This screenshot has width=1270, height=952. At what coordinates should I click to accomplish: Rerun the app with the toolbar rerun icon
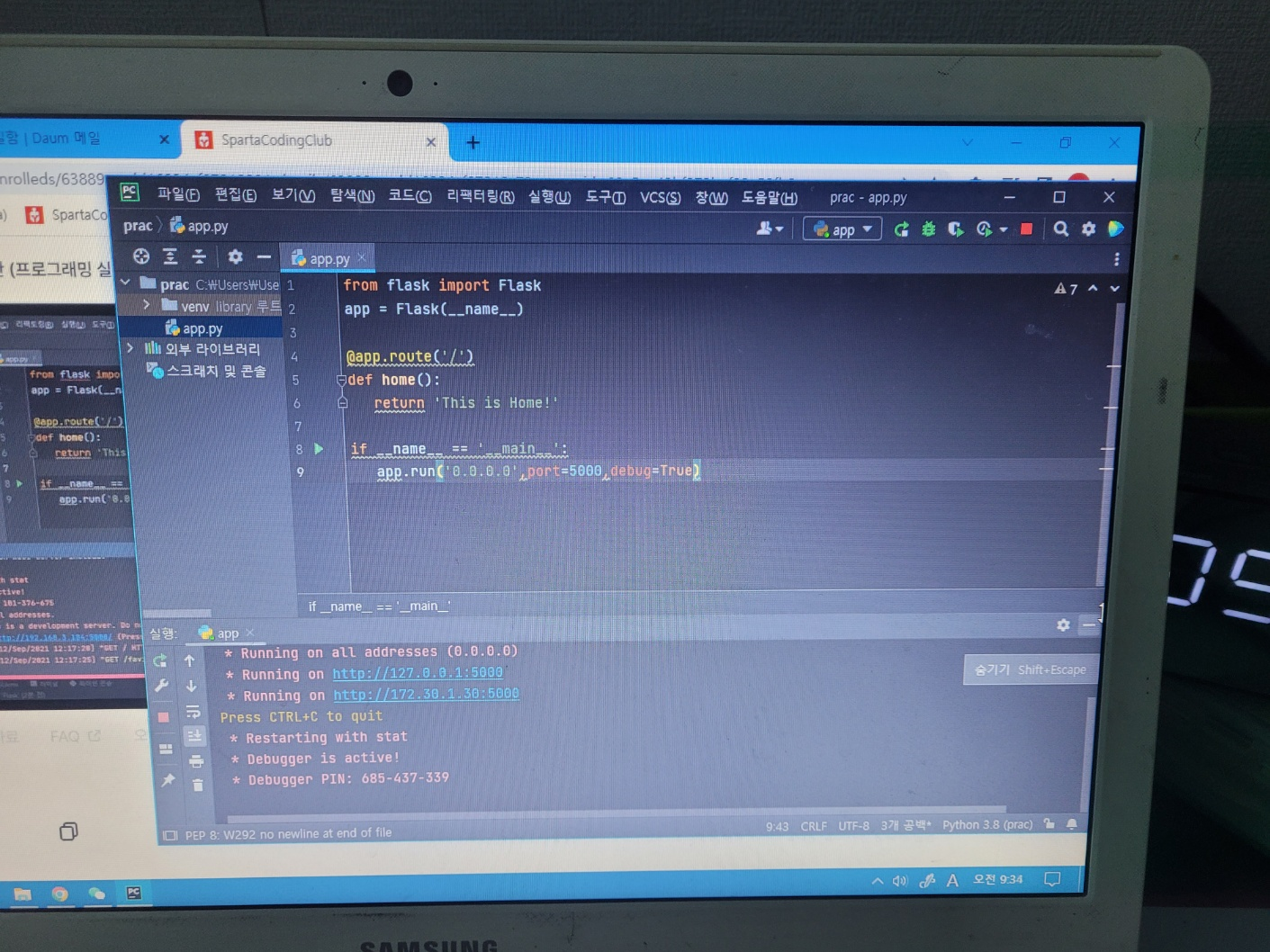(x=901, y=229)
